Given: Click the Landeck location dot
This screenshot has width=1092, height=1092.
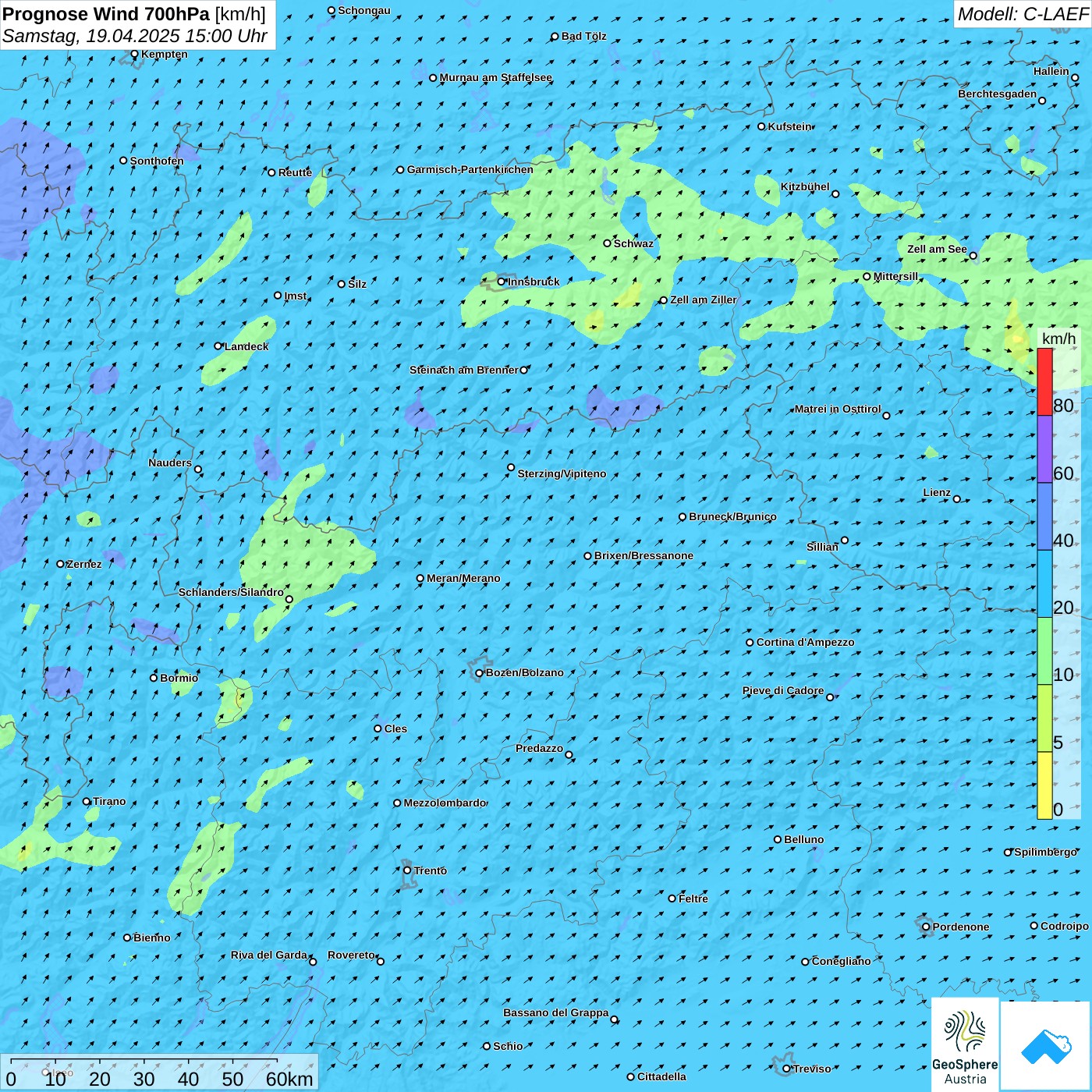Looking at the screenshot, I should (218, 346).
